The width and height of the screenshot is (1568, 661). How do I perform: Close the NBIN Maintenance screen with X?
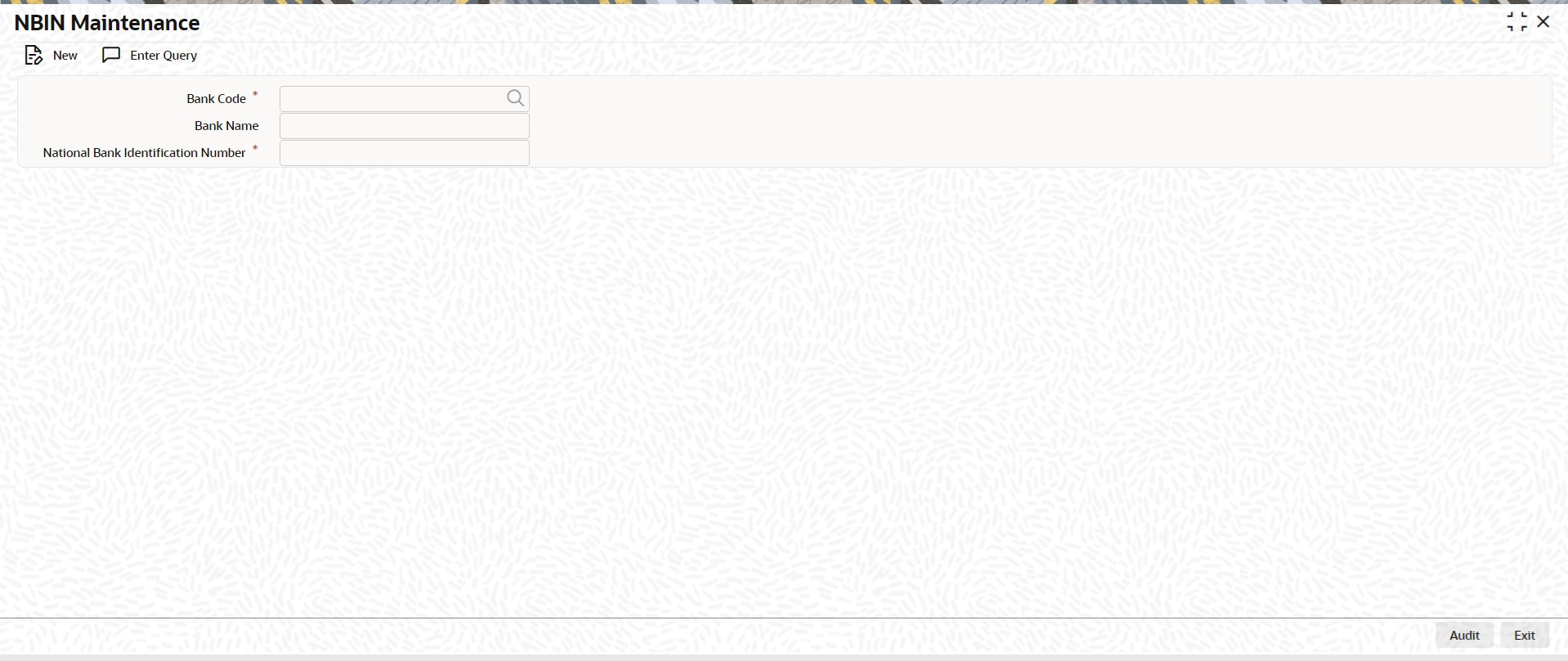1543,22
